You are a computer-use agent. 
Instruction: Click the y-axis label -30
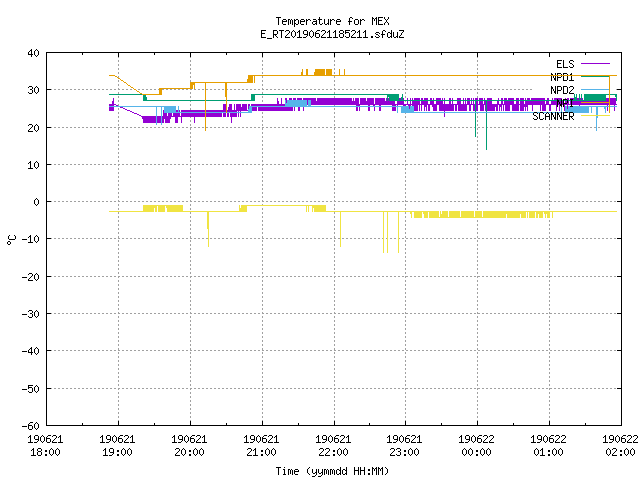tap(31, 313)
